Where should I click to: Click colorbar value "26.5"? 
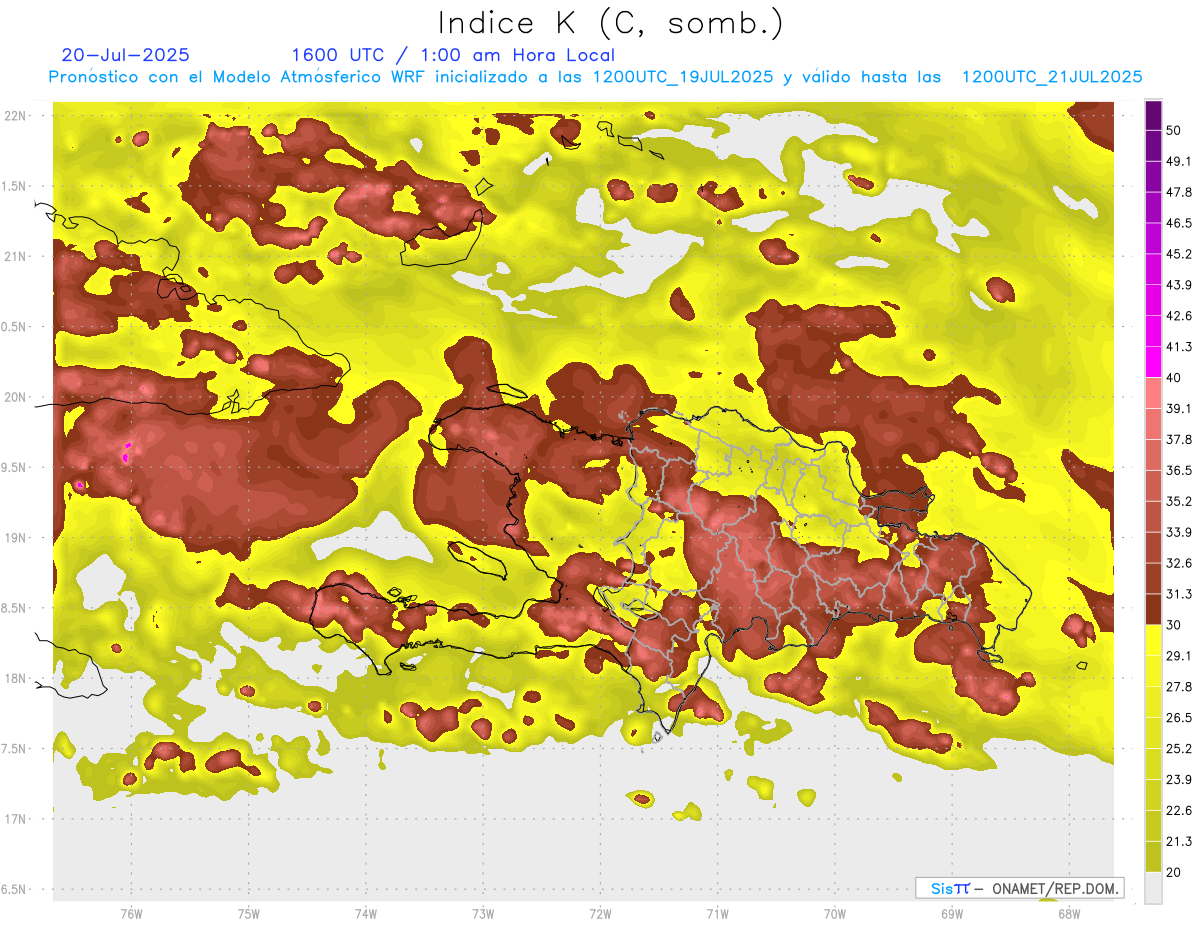tap(1179, 718)
